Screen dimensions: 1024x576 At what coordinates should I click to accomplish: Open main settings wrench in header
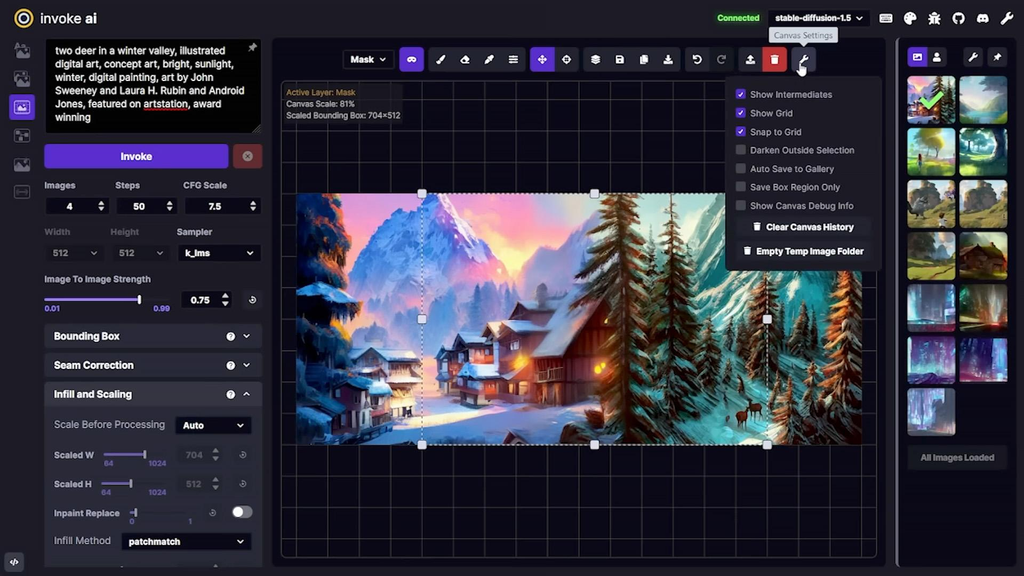click(x=1006, y=18)
